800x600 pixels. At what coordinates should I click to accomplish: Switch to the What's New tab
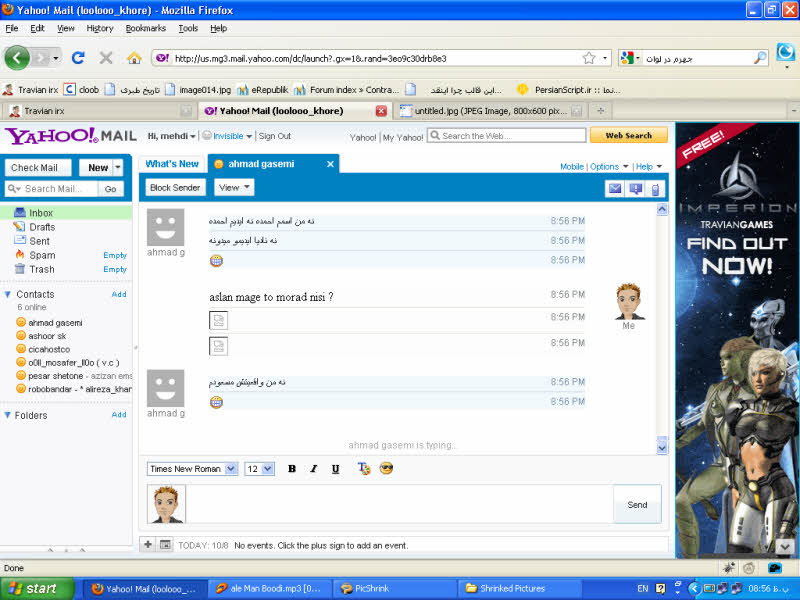(172, 164)
